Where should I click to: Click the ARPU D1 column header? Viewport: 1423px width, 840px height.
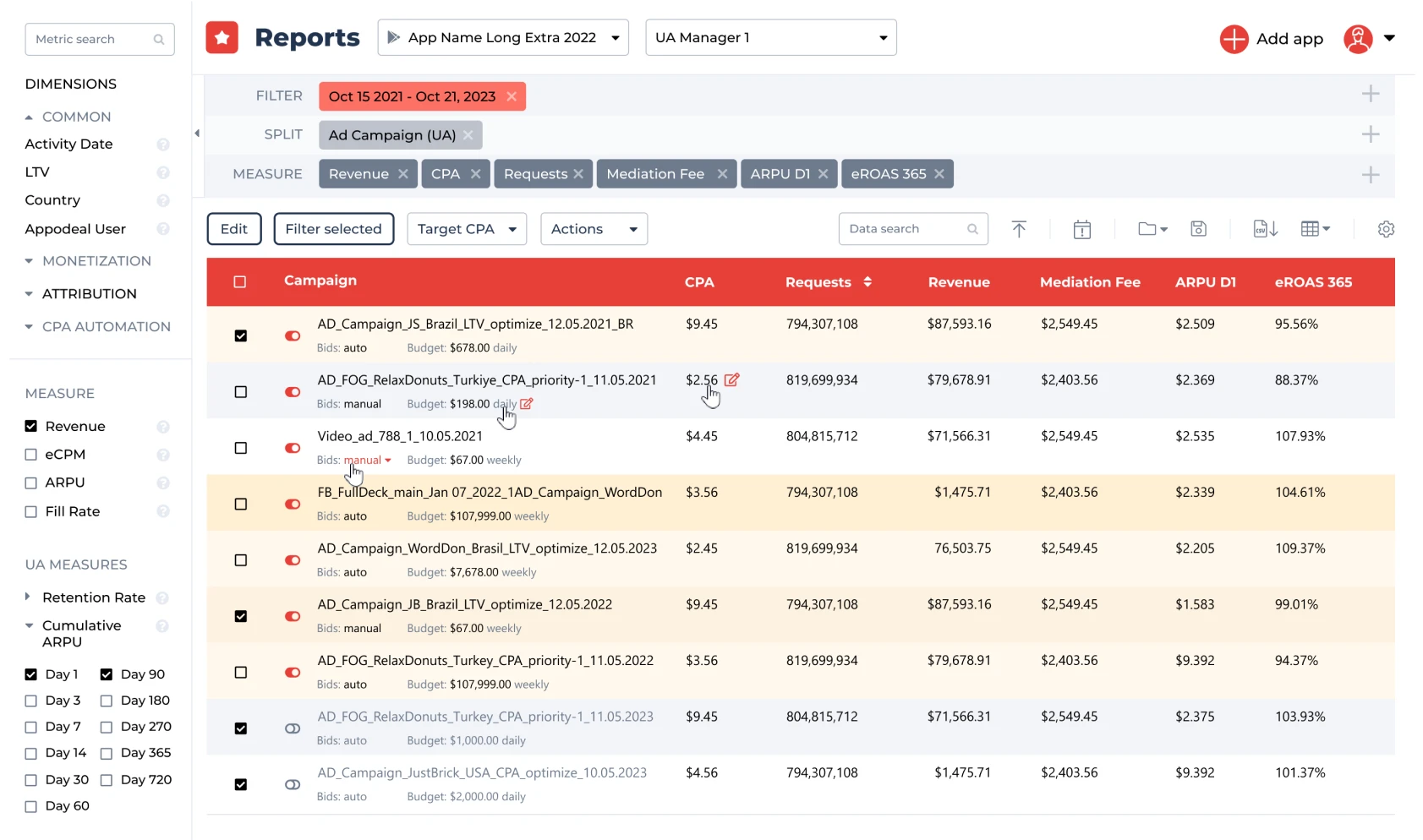[1205, 282]
